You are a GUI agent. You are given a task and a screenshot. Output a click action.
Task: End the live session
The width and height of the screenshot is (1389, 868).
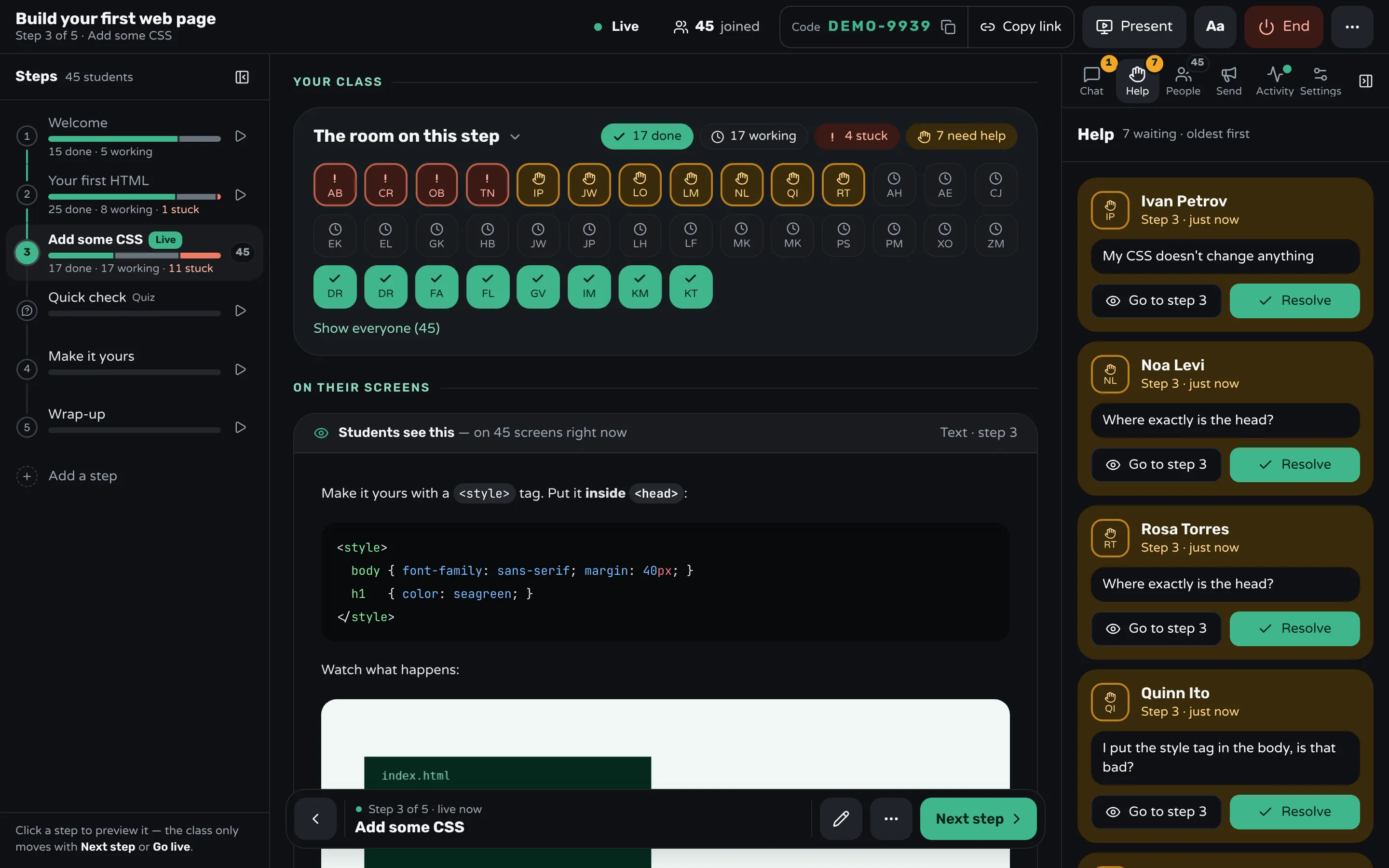click(1283, 27)
